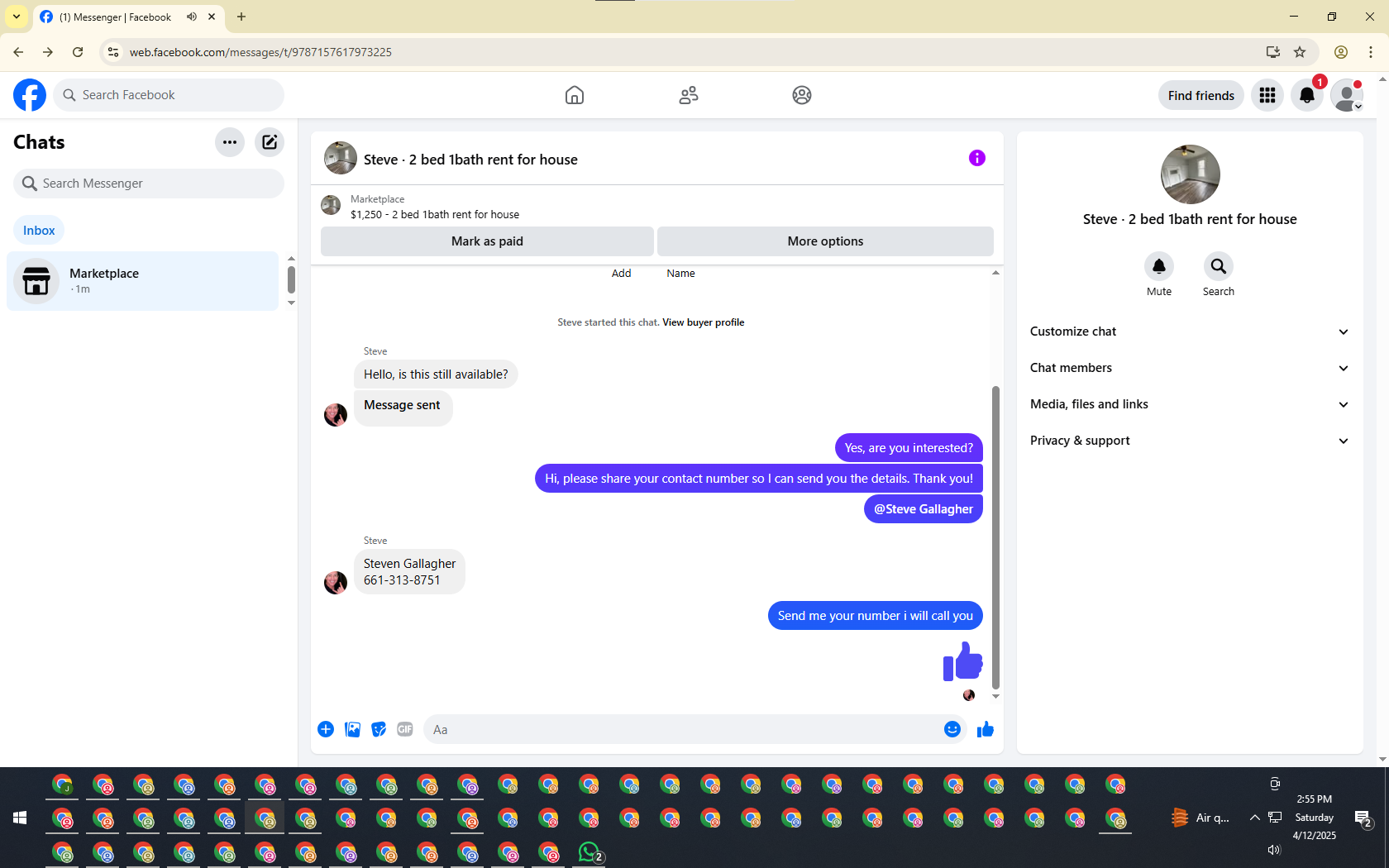Image resolution: width=1389 pixels, height=868 pixels.
Task: Click the Steve listing header avatar
Action: point(341,158)
